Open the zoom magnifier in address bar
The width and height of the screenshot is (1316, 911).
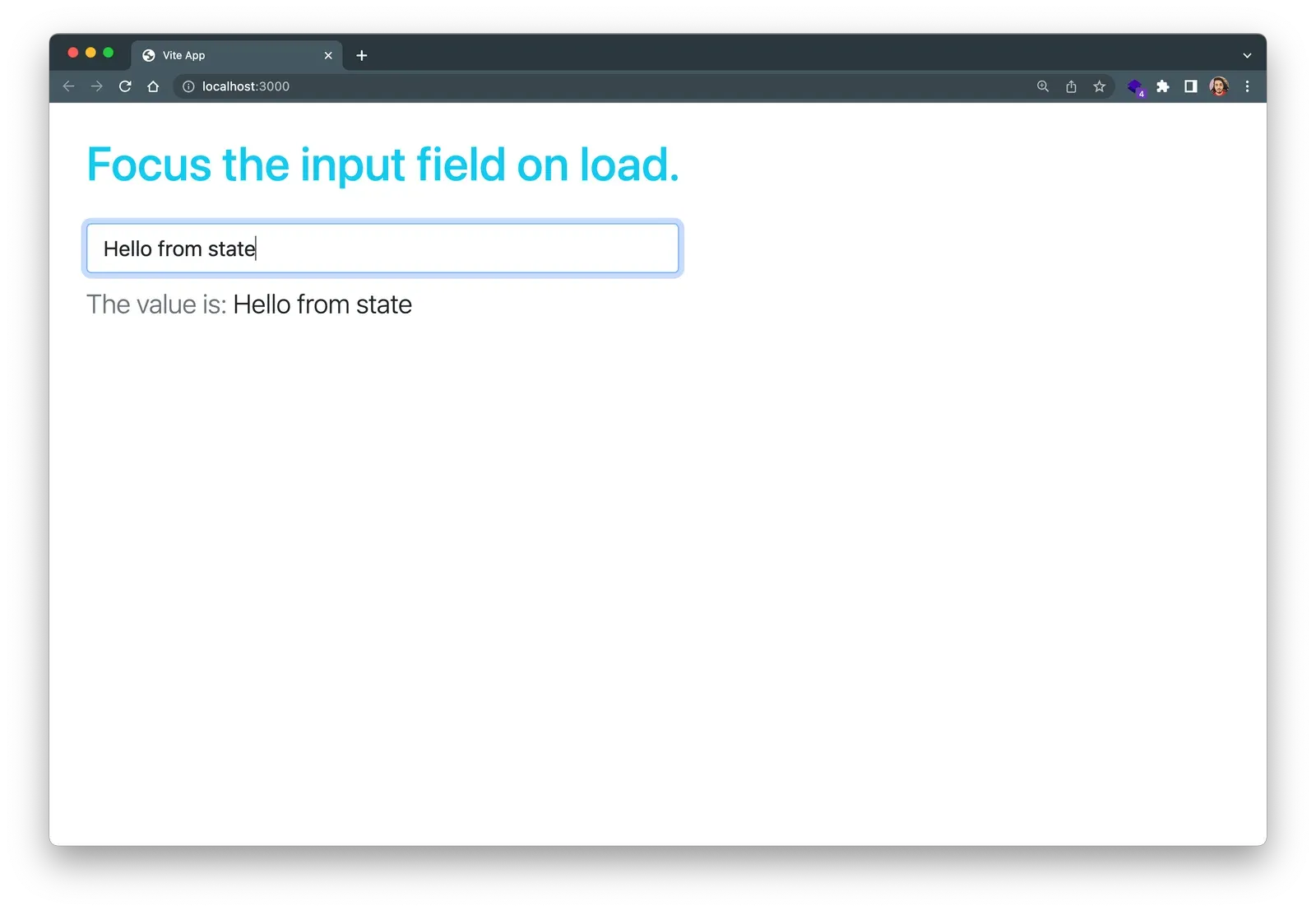[1043, 86]
